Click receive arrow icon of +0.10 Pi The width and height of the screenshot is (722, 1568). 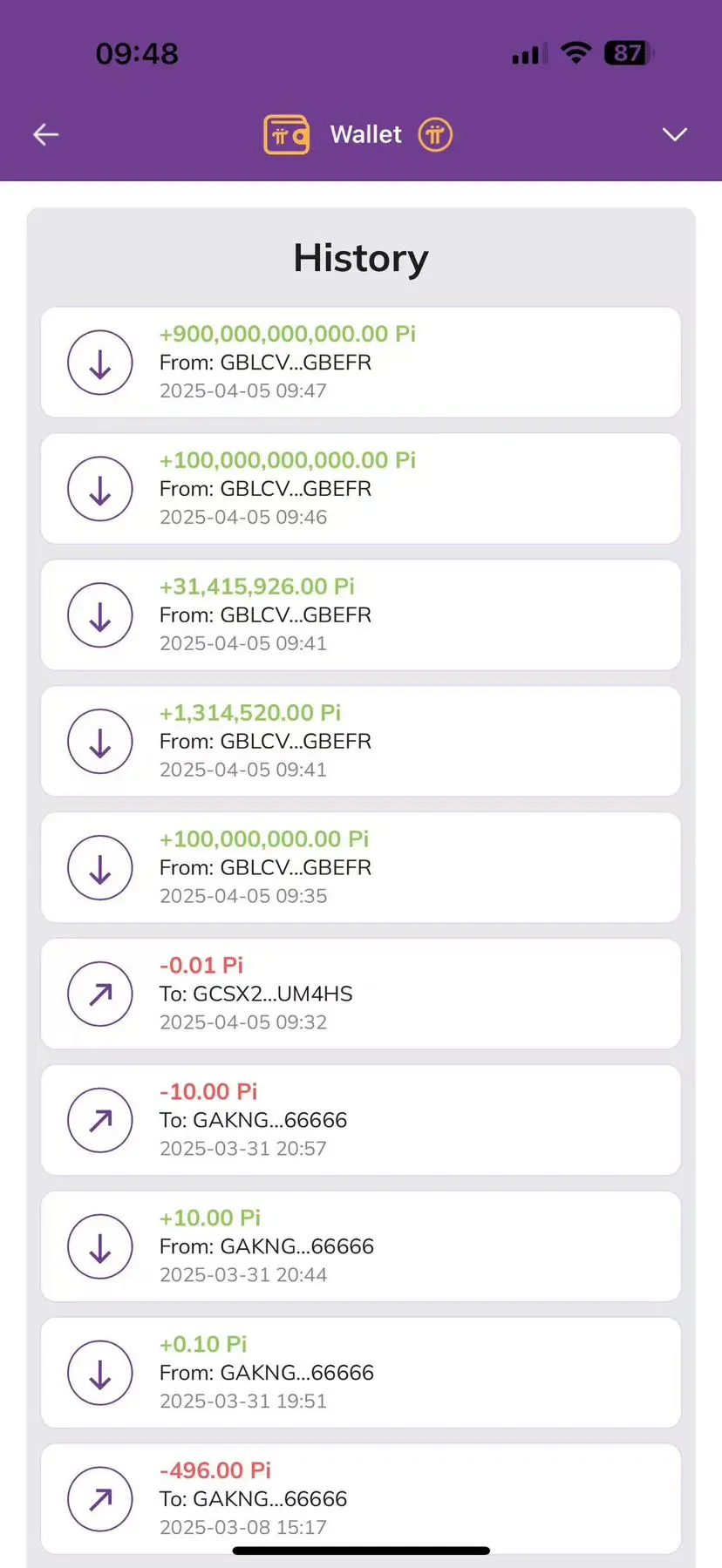coord(100,1373)
